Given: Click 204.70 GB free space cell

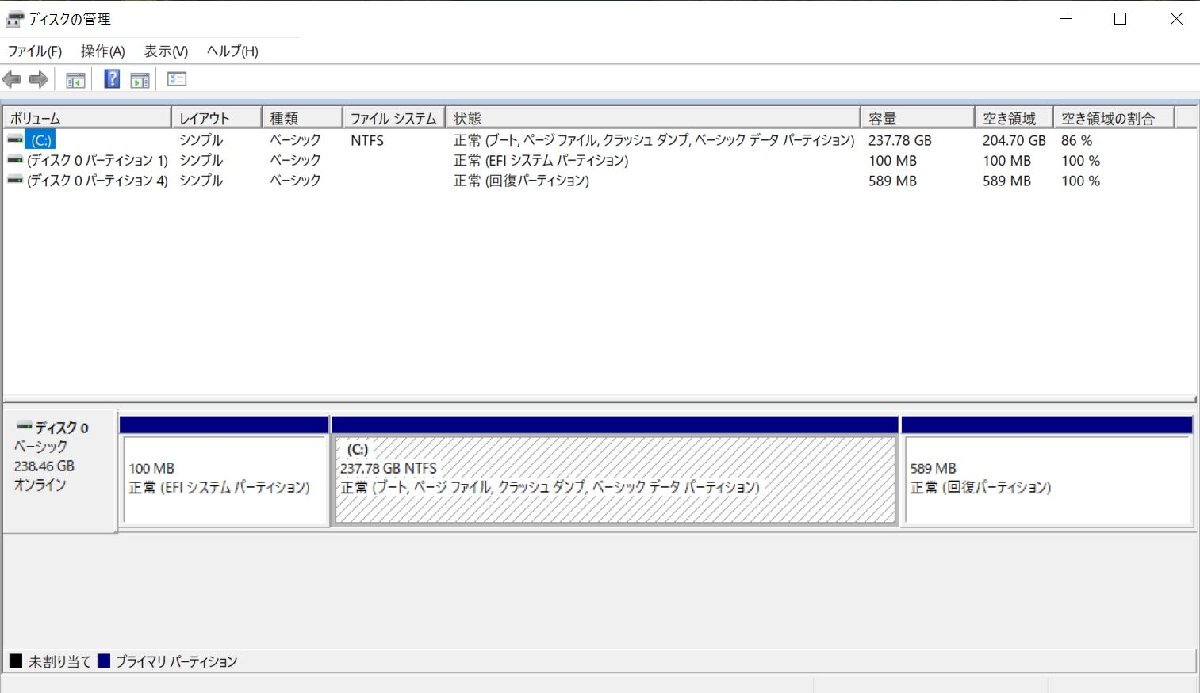Looking at the screenshot, I should pyautogui.click(x=1014, y=141).
